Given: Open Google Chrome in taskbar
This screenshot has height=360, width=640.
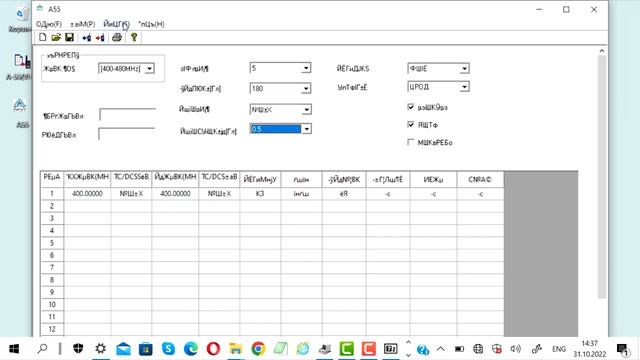Looking at the screenshot, I should [258, 349].
